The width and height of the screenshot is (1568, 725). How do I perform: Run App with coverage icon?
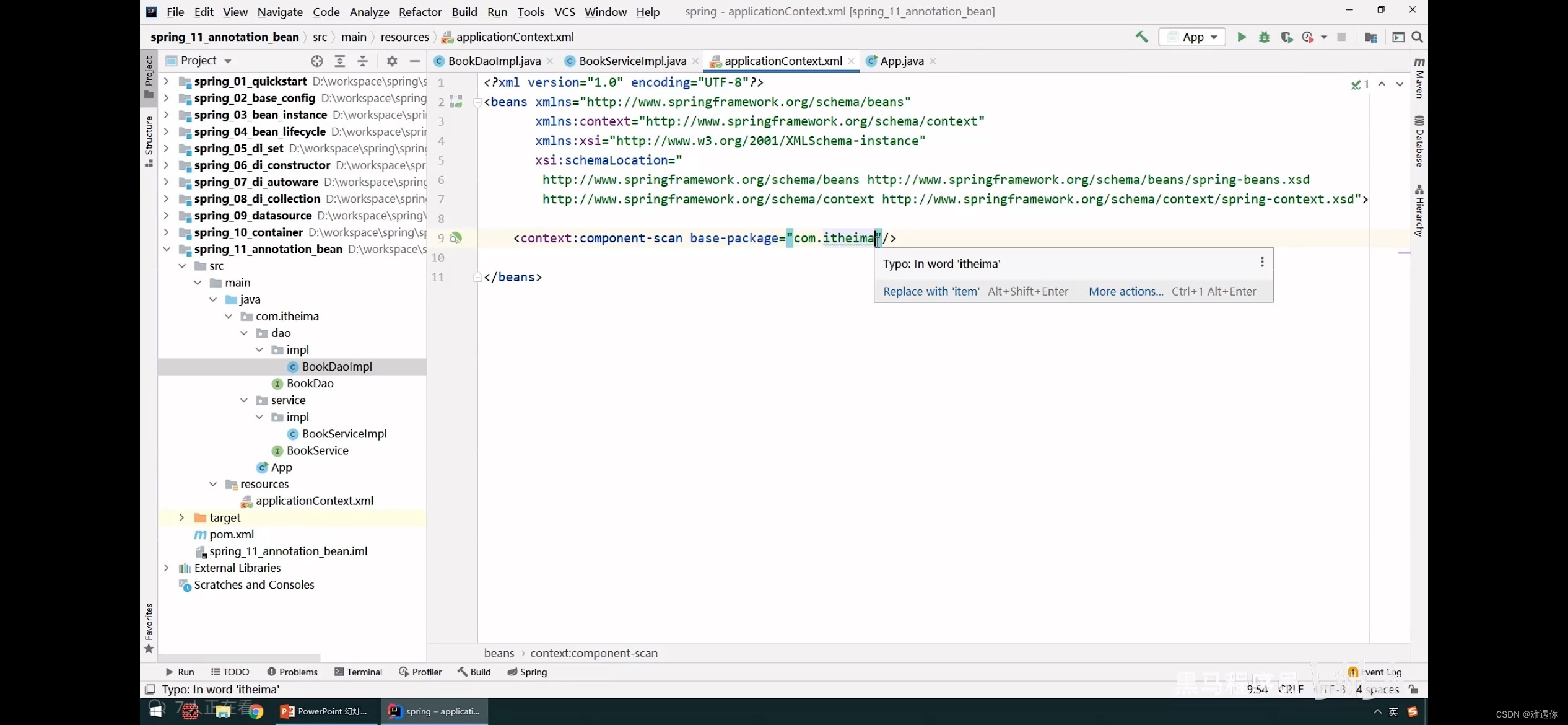[1286, 37]
